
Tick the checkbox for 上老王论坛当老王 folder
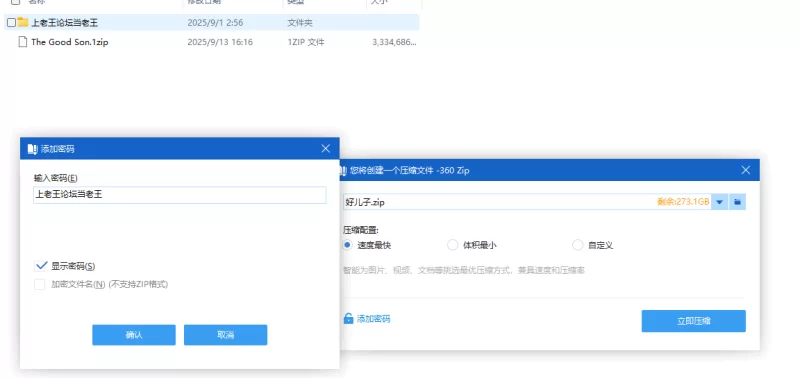click(x=11, y=22)
